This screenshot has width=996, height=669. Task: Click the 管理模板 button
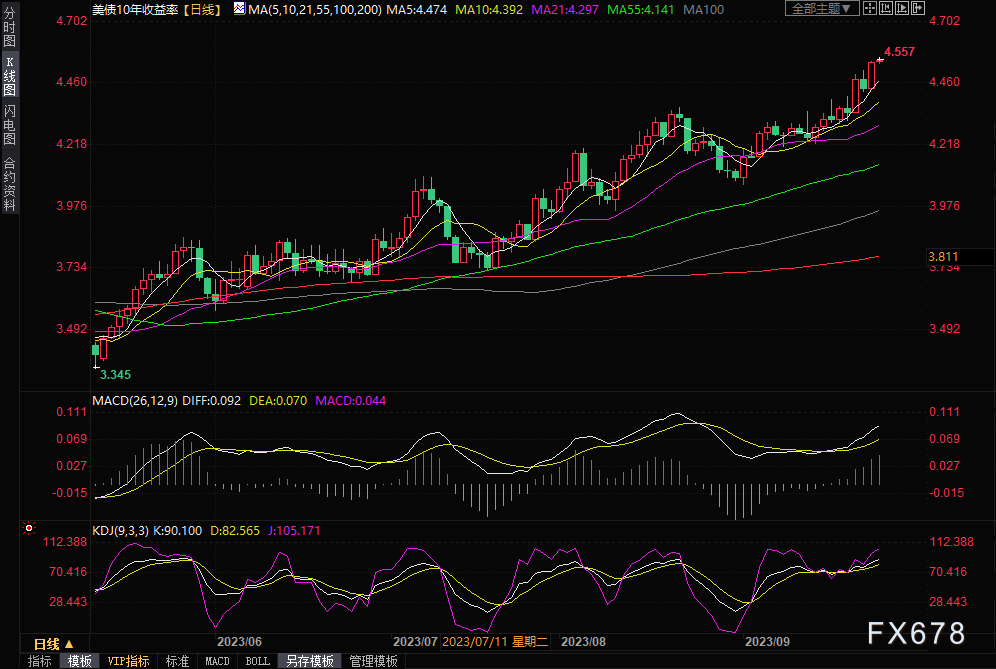(x=373, y=661)
